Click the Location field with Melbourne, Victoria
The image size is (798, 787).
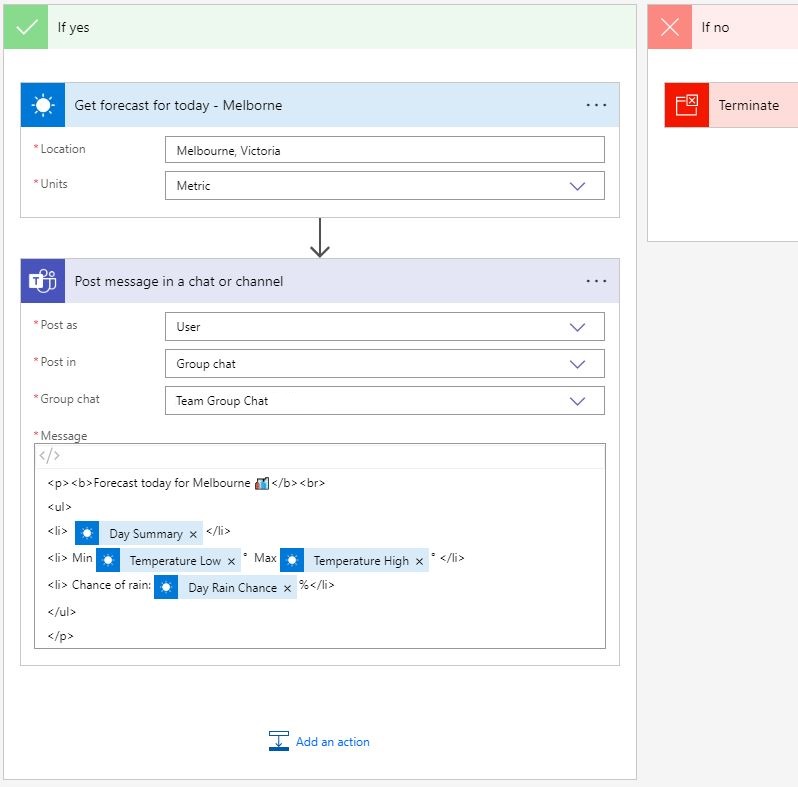pyautogui.click(x=385, y=150)
